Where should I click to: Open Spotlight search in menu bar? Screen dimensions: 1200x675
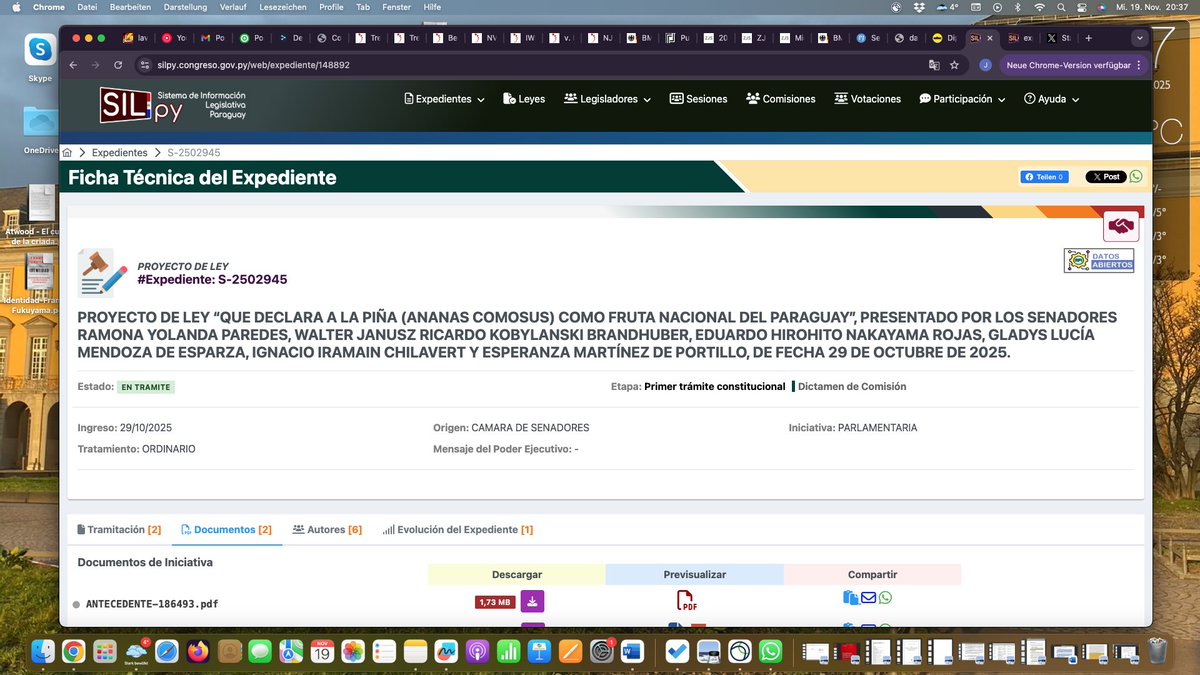(1063, 7)
